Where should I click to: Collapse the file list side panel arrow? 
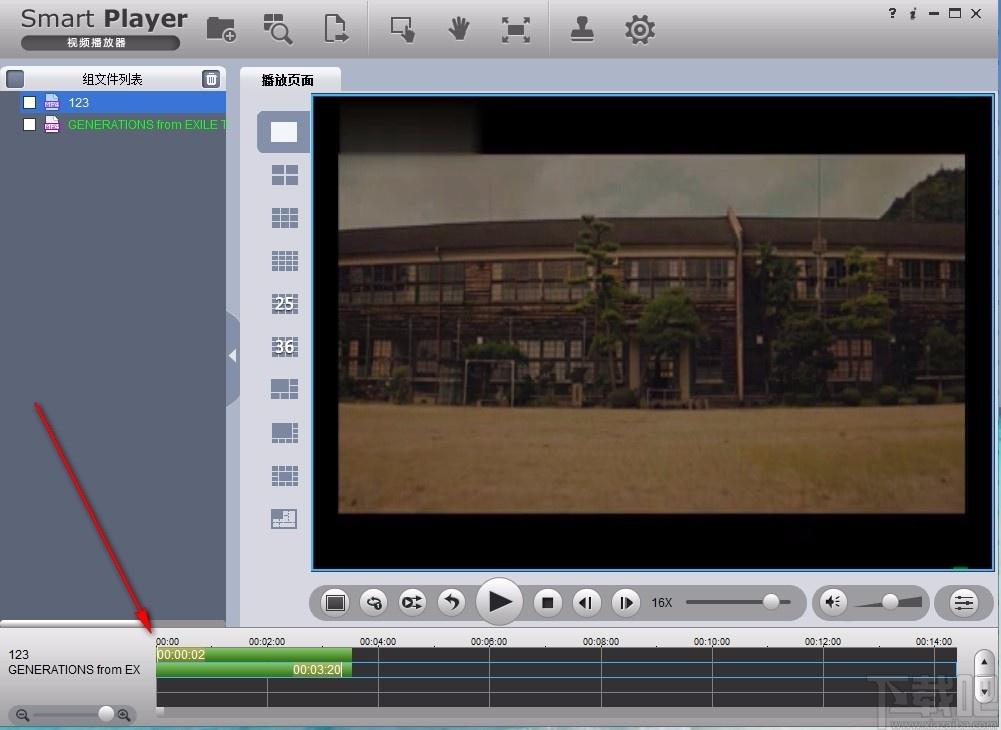click(232, 355)
